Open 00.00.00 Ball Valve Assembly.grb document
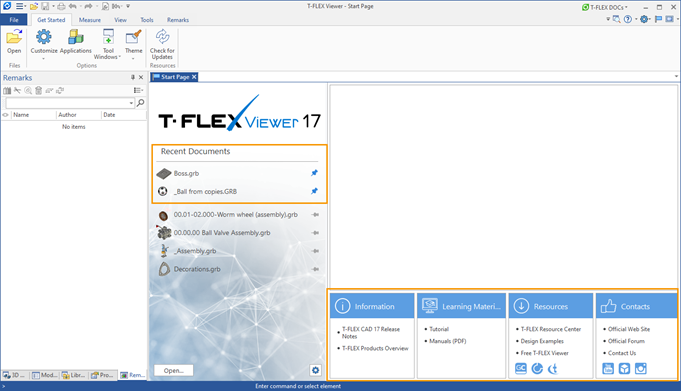The width and height of the screenshot is (681, 391). pos(222,233)
